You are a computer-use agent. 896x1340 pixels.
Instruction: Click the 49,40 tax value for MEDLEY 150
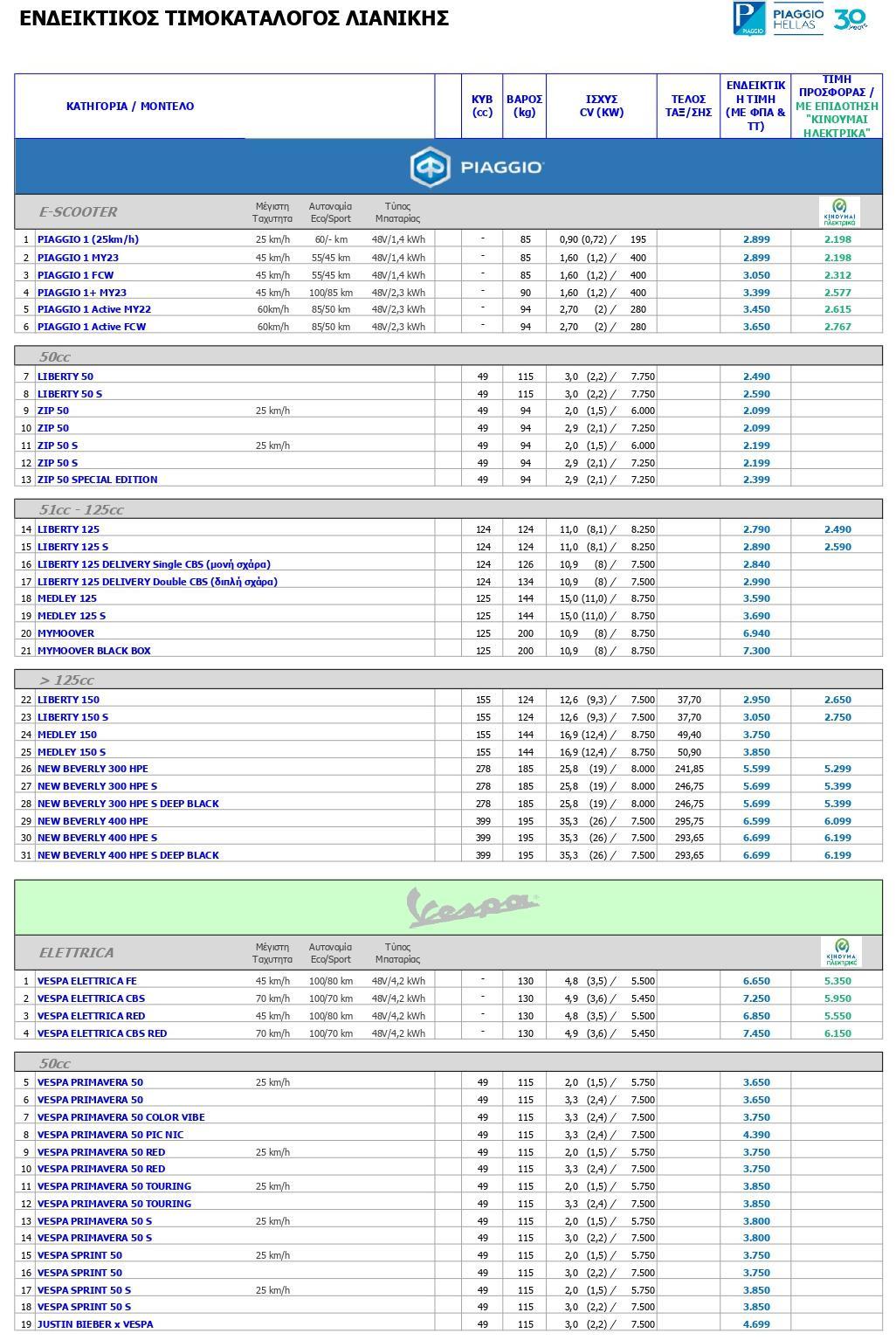[689, 735]
